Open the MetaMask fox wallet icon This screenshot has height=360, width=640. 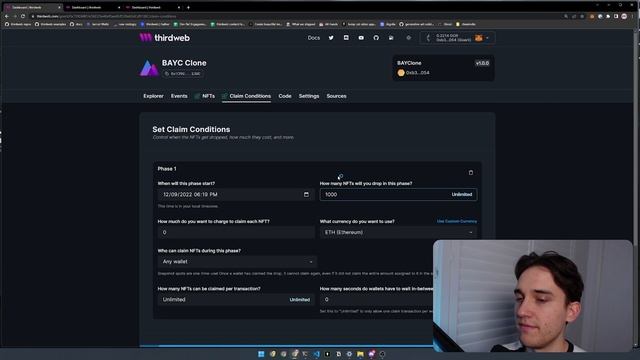(478, 38)
